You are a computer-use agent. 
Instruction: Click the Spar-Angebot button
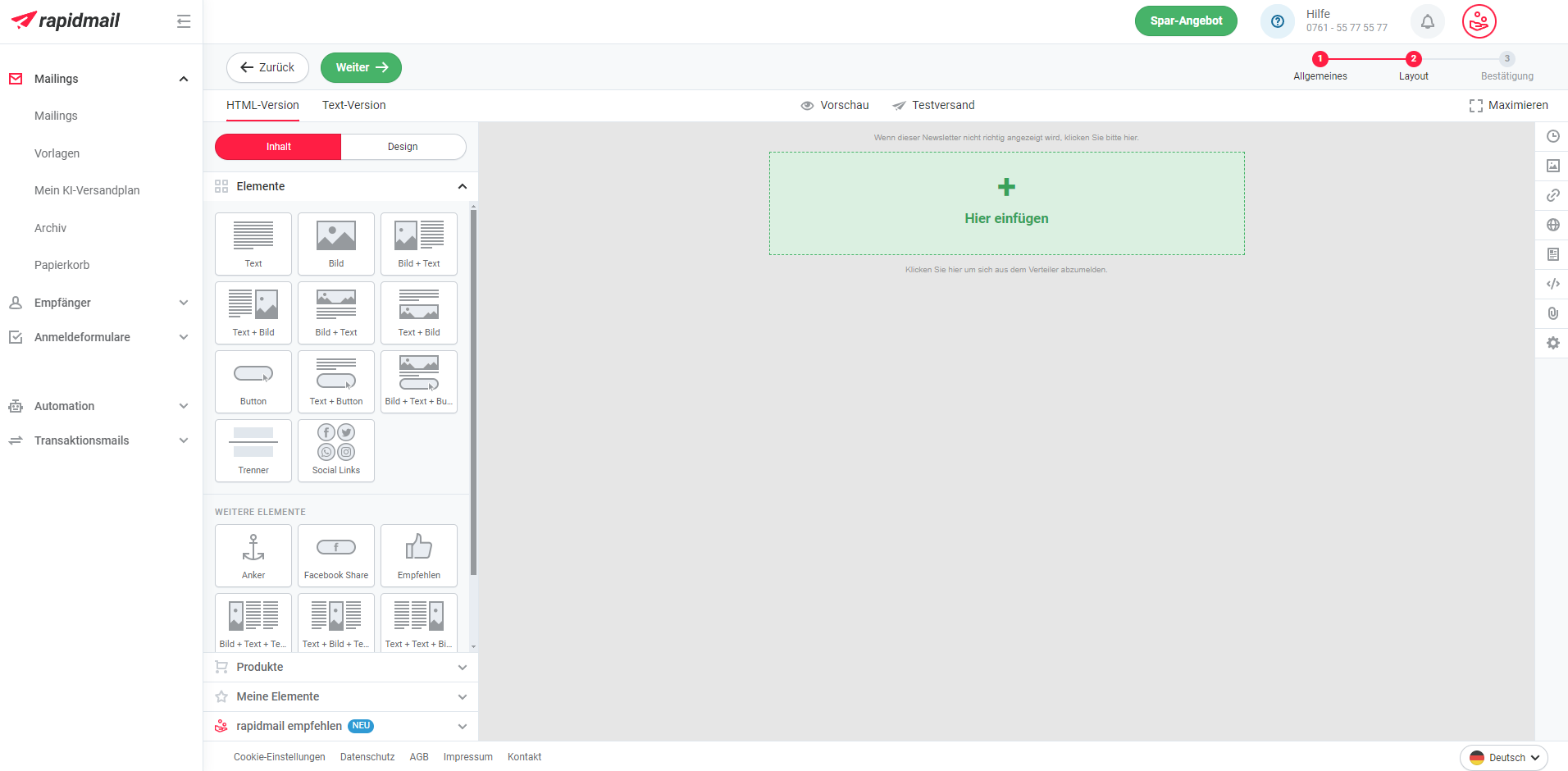[1186, 21]
